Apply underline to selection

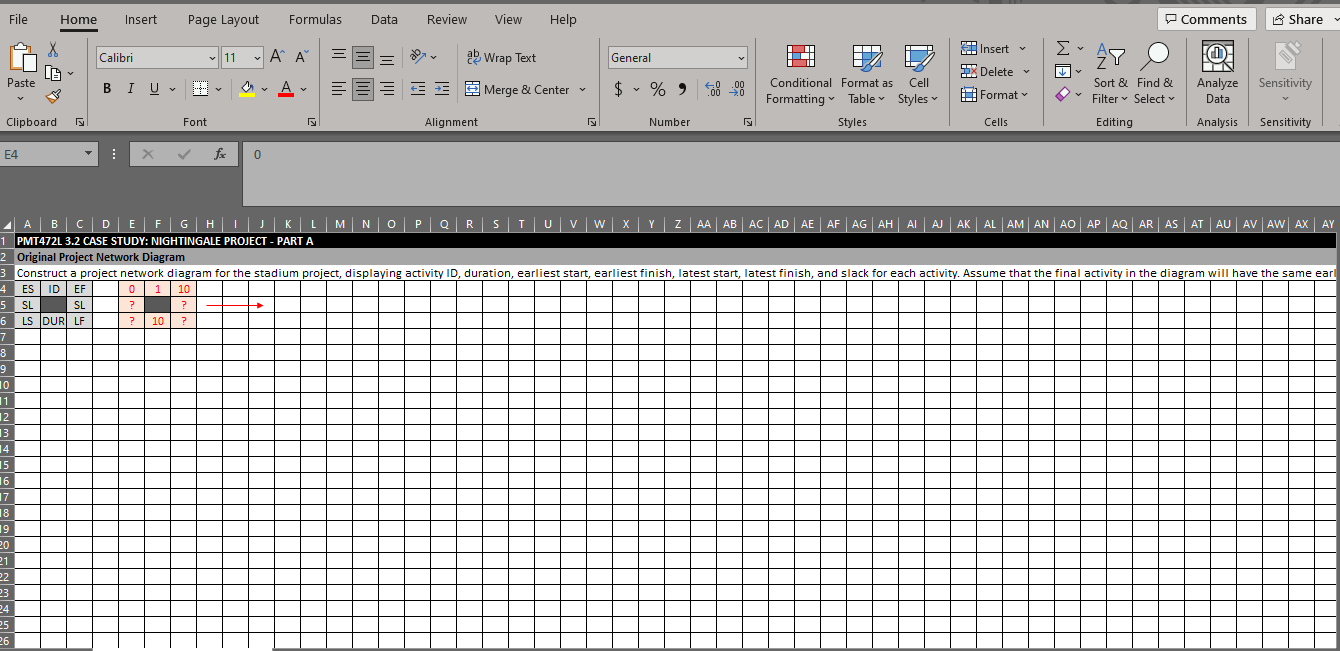tap(152, 89)
